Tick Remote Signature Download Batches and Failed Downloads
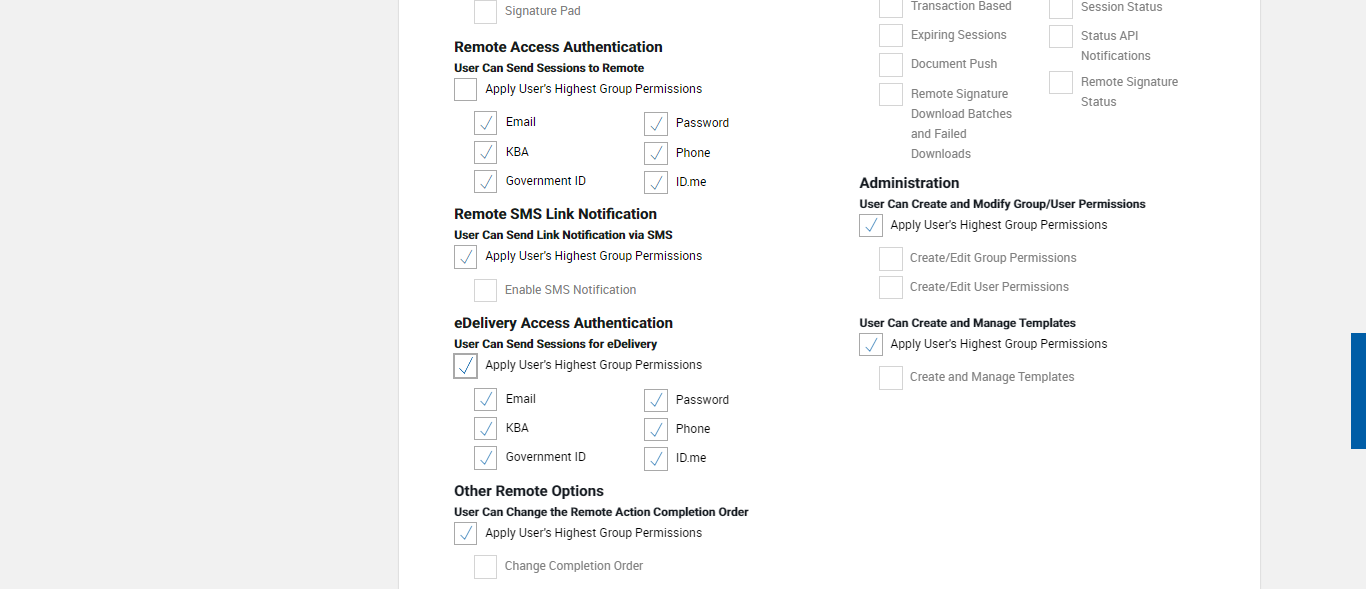 point(891,95)
